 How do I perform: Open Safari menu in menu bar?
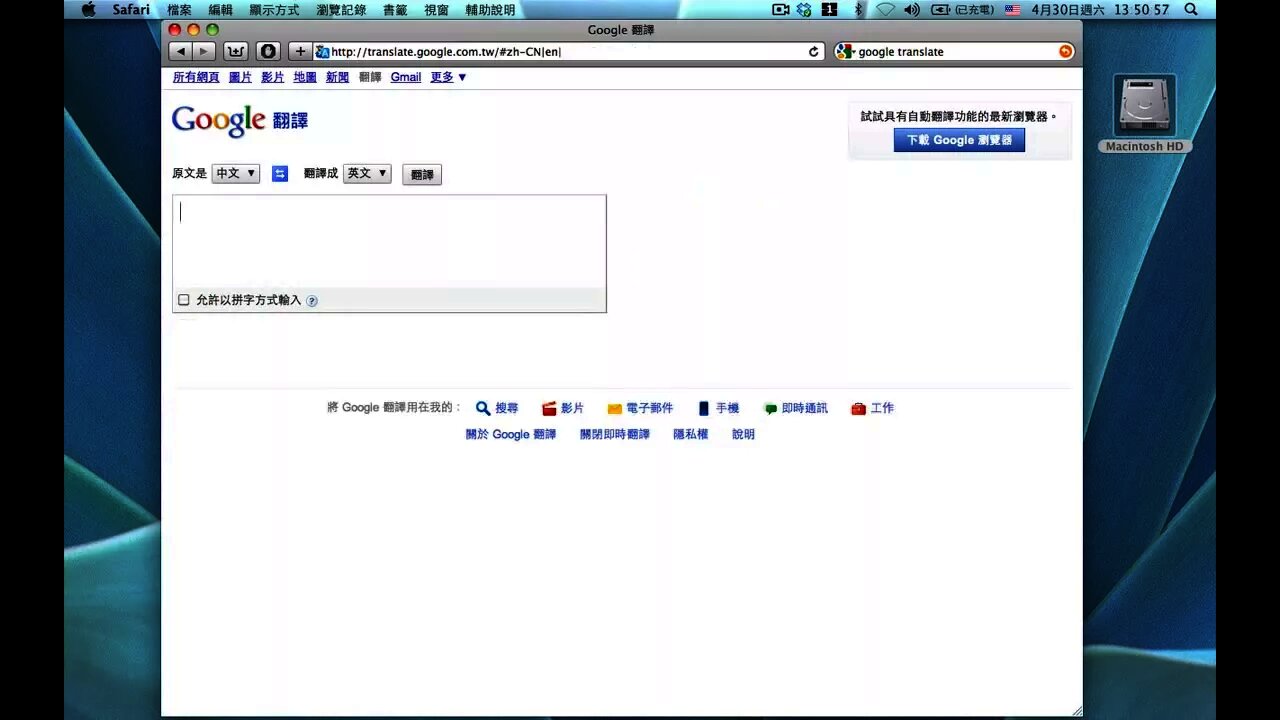click(131, 9)
